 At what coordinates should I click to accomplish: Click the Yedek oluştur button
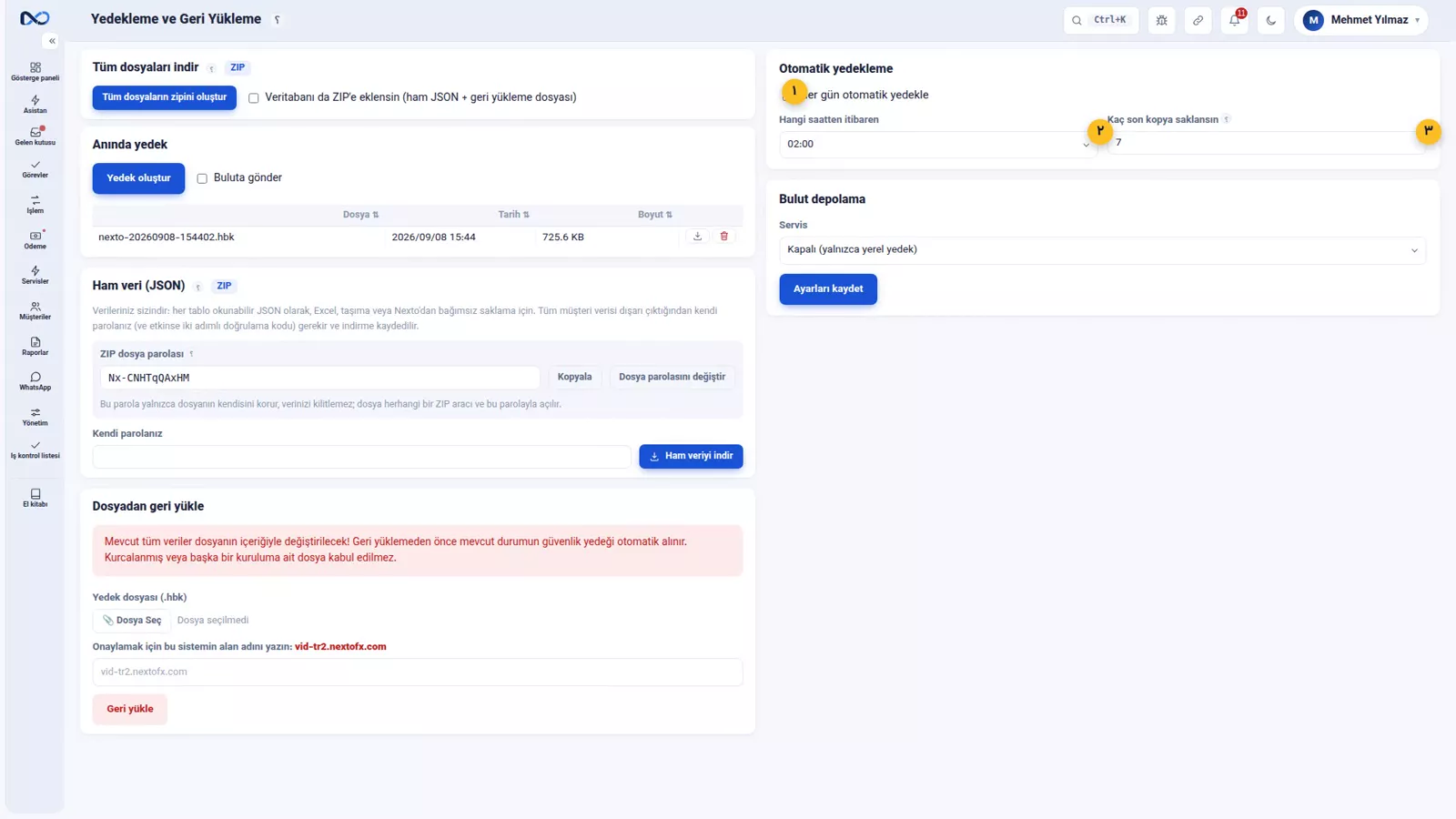(138, 178)
